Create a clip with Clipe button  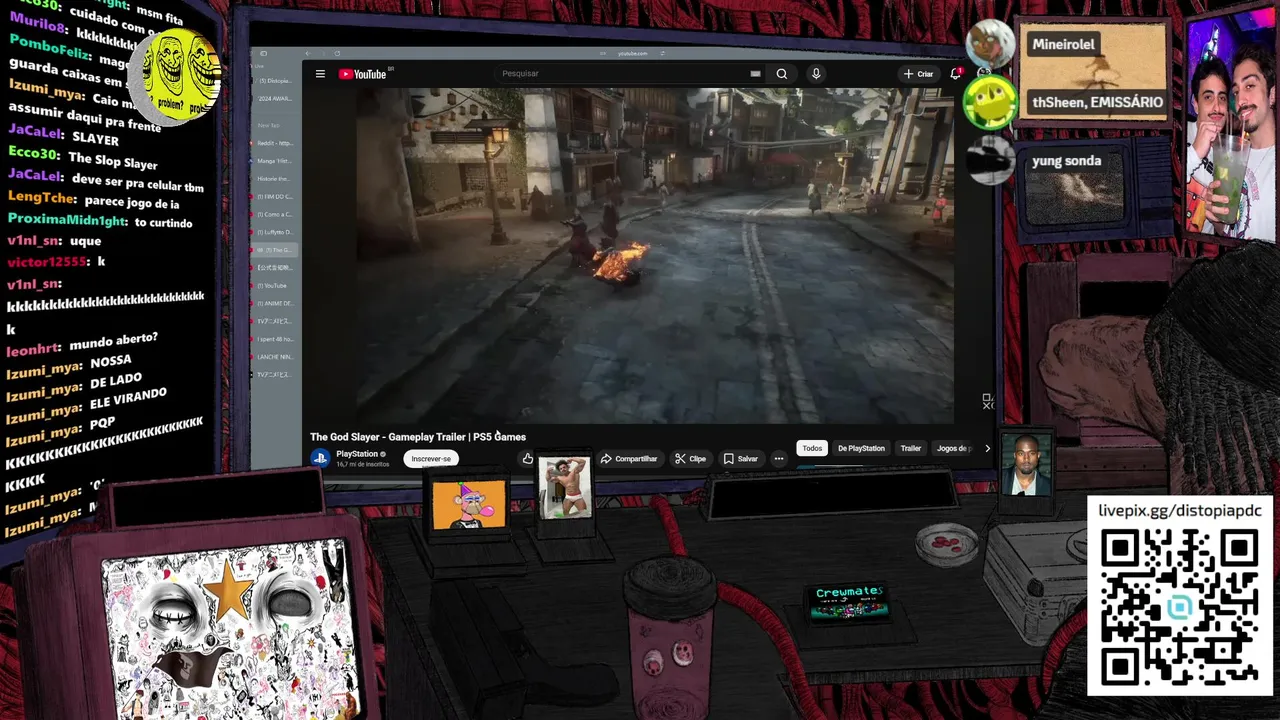click(690, 459)
